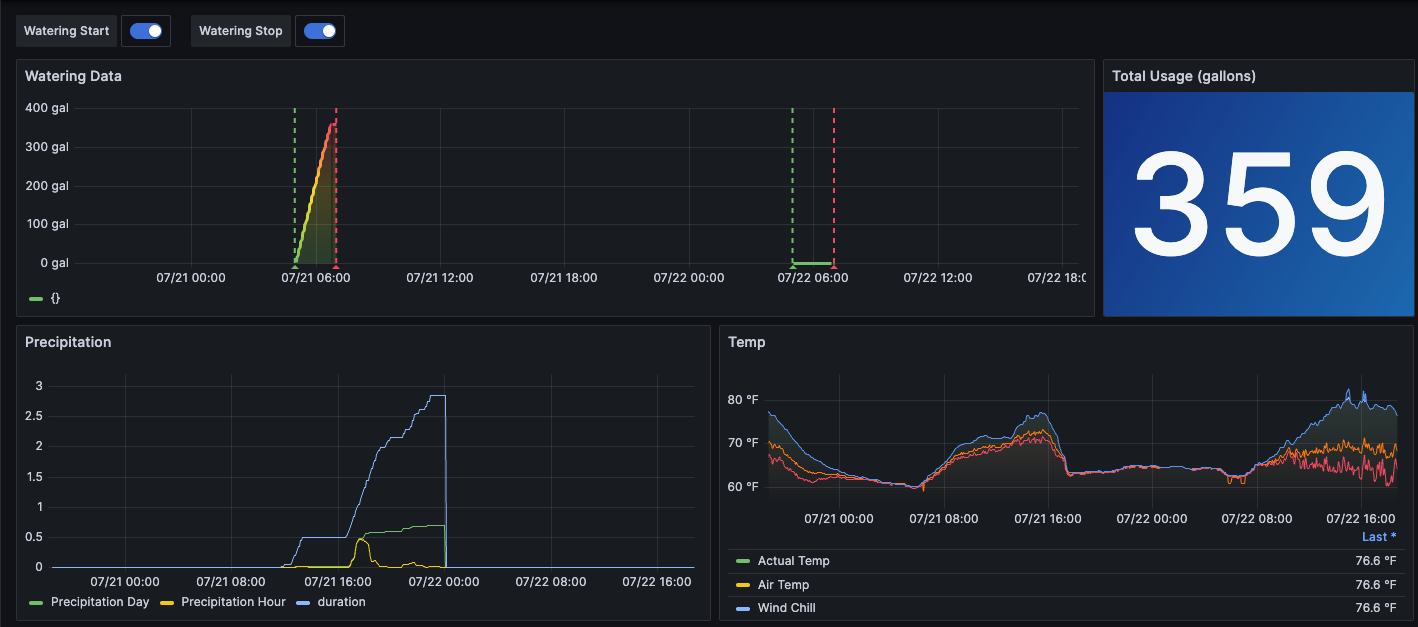Image resolution: width=1418 pixels, height=627 pixels.
Task: Open the Precipitation panel title menu
Action: point(68,342)
